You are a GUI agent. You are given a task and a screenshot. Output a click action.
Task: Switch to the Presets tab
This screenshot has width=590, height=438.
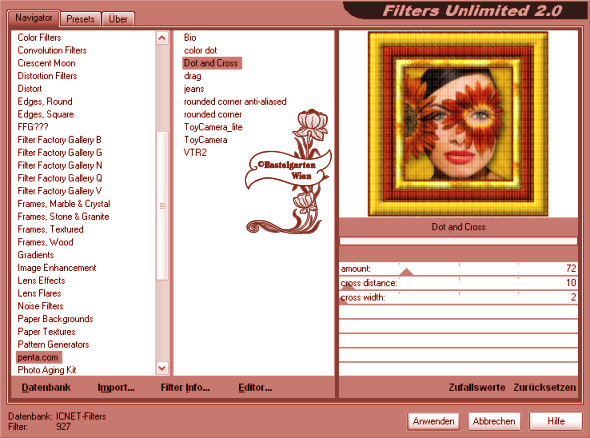[x=80, y=19]
